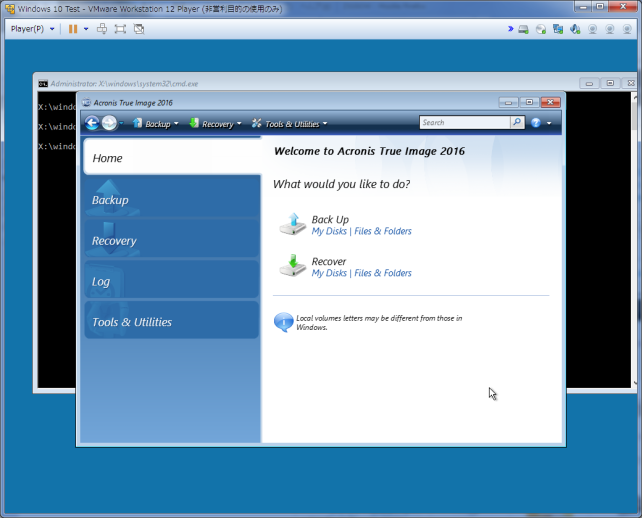Click My Disks link under Back Up
Viewport: 642px width, 518px height.
(329, 231)
